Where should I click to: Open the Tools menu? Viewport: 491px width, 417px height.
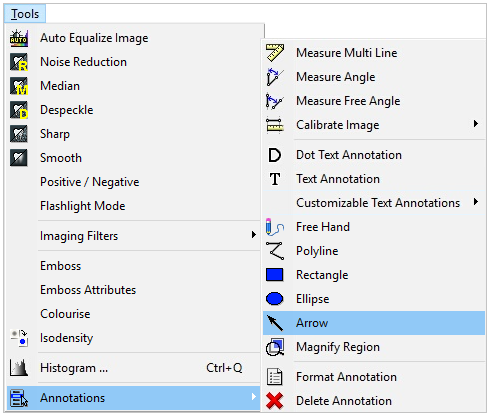[x=25, y=14]
